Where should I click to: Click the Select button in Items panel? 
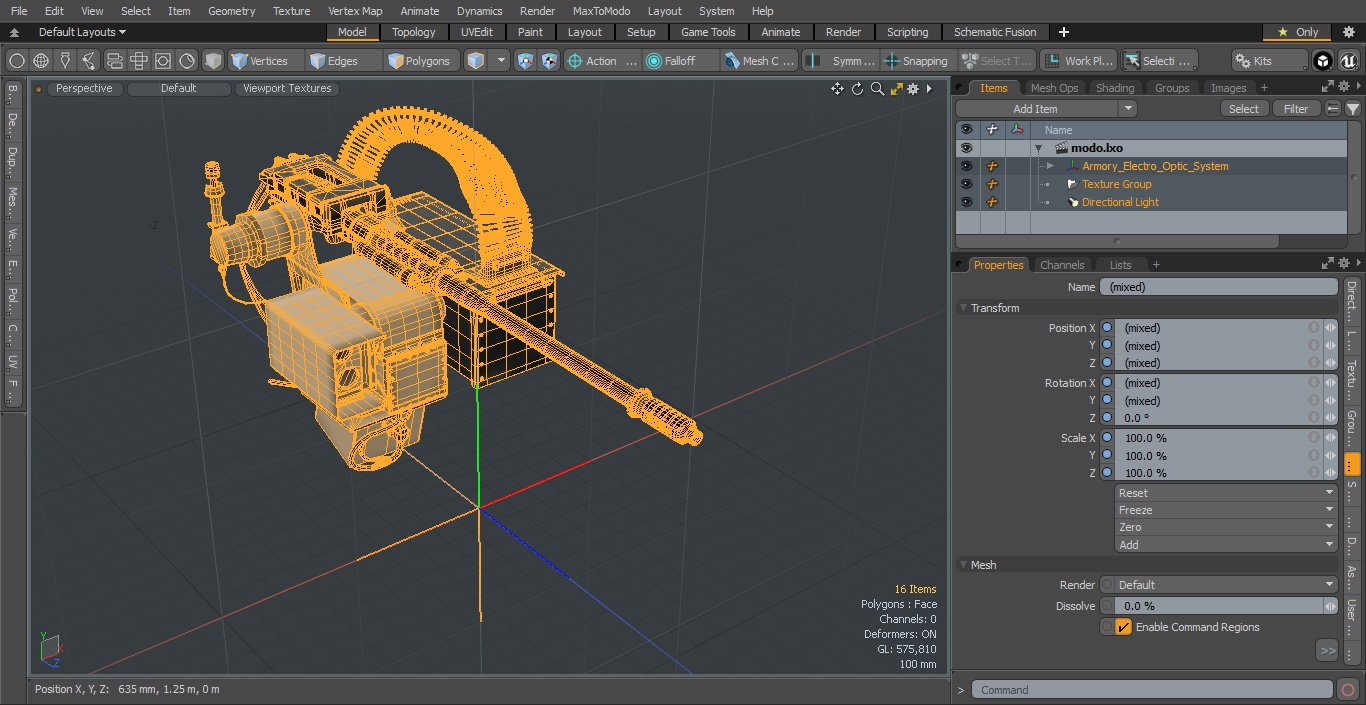(1244, 109)
